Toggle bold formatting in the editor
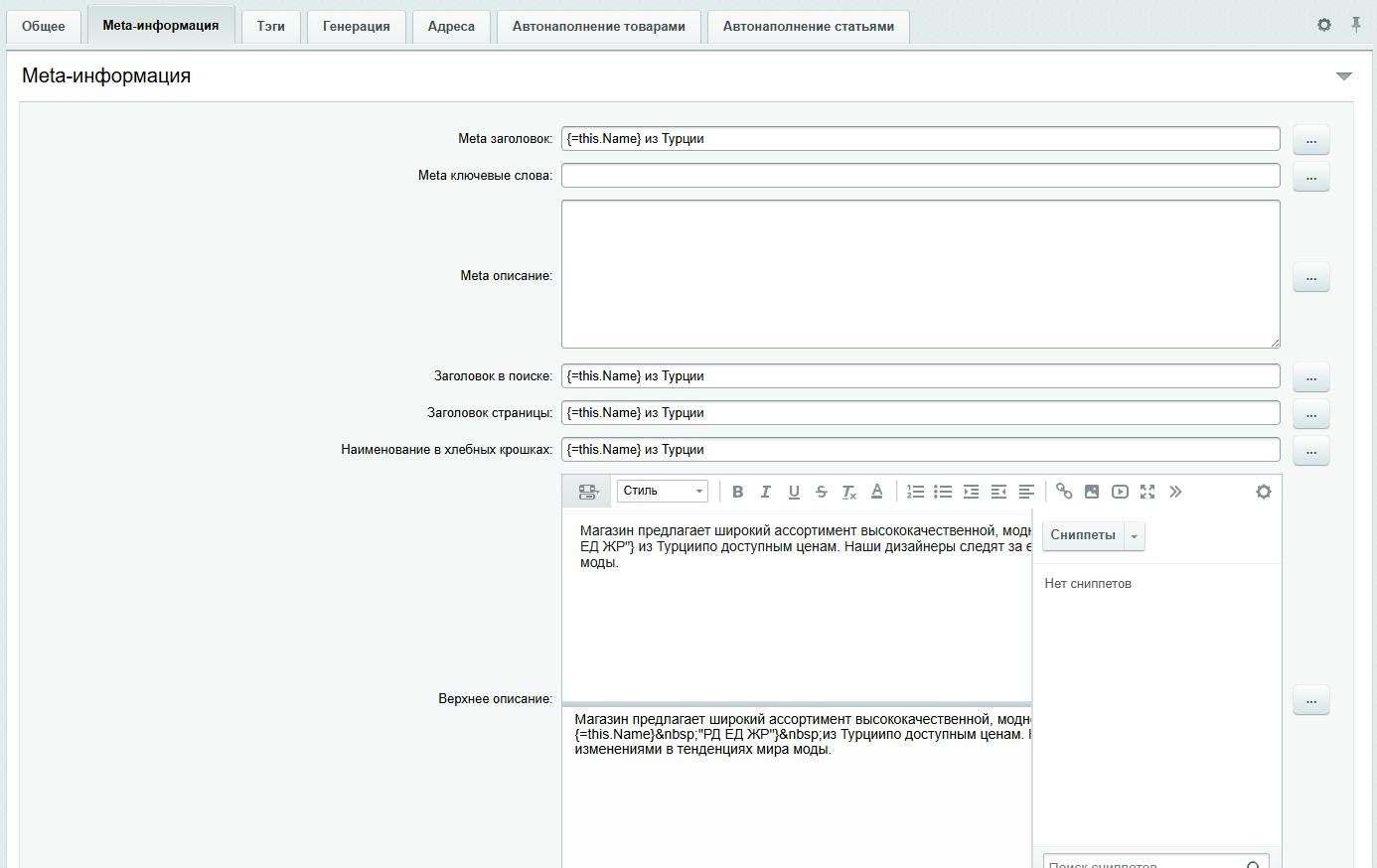 737,492
